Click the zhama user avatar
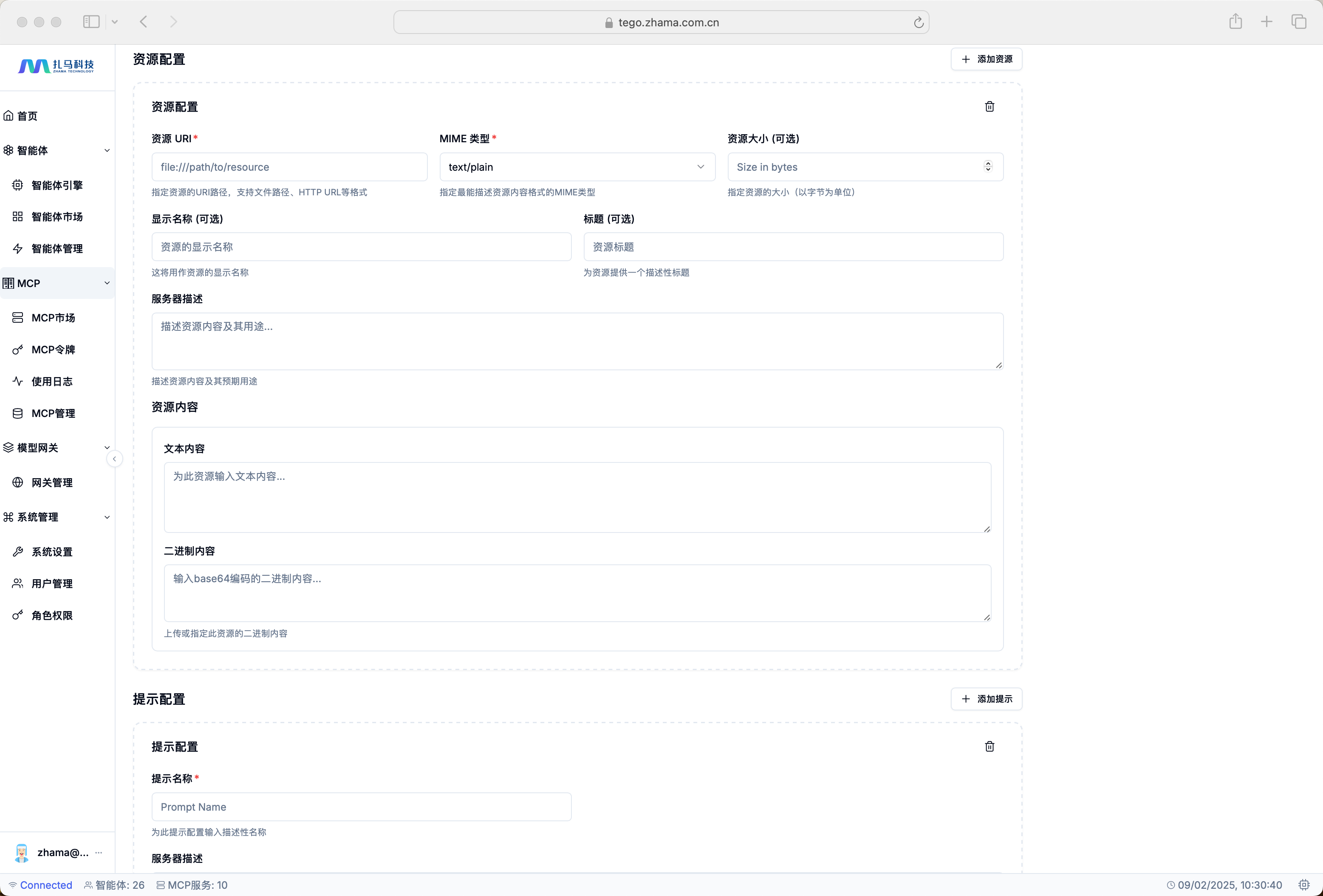The image size is (1323, 896). click(22, 852)
